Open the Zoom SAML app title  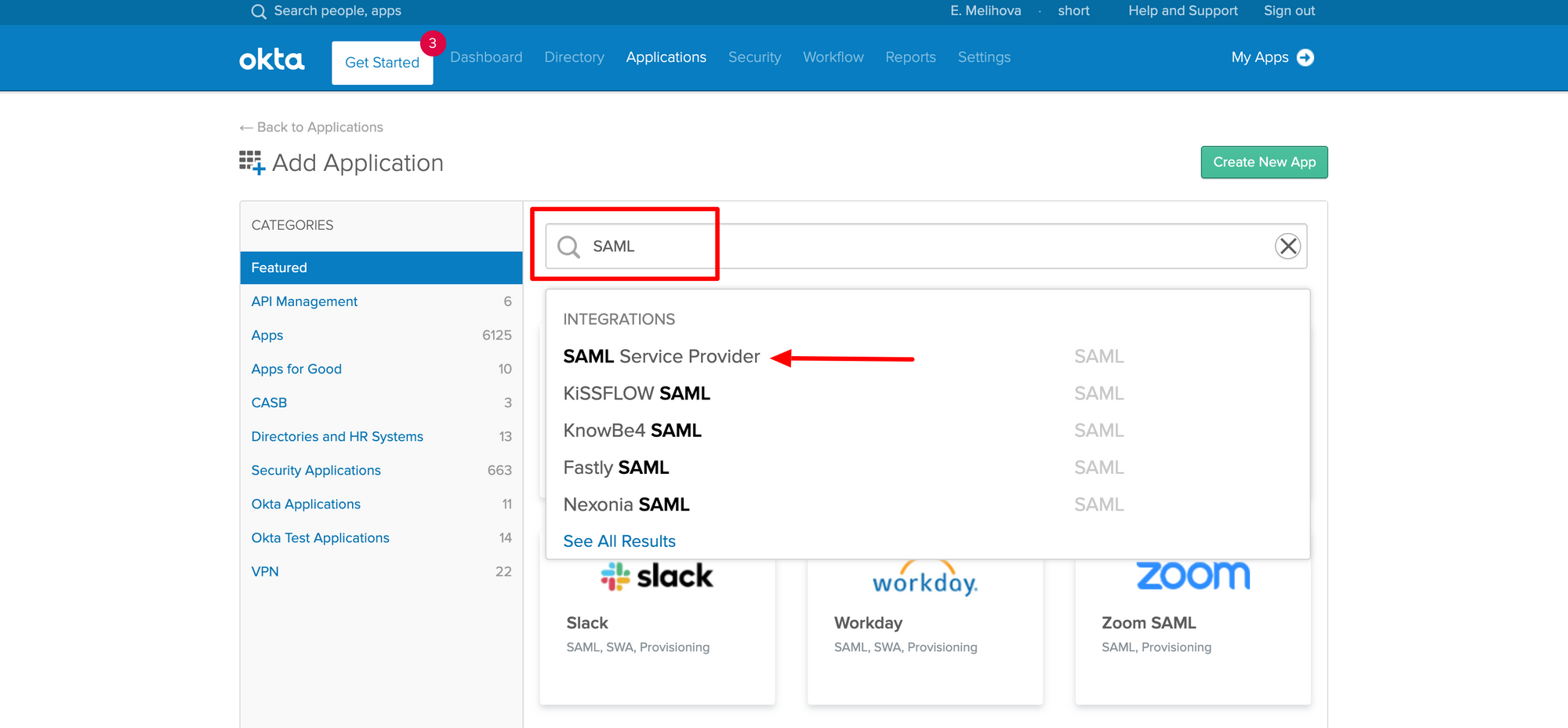(x=1149, y=623)
